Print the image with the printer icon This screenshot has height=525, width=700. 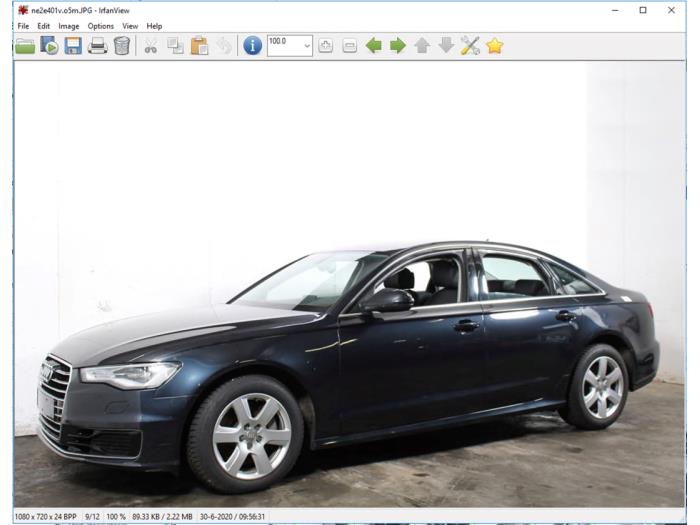click(x=97, y=46)
